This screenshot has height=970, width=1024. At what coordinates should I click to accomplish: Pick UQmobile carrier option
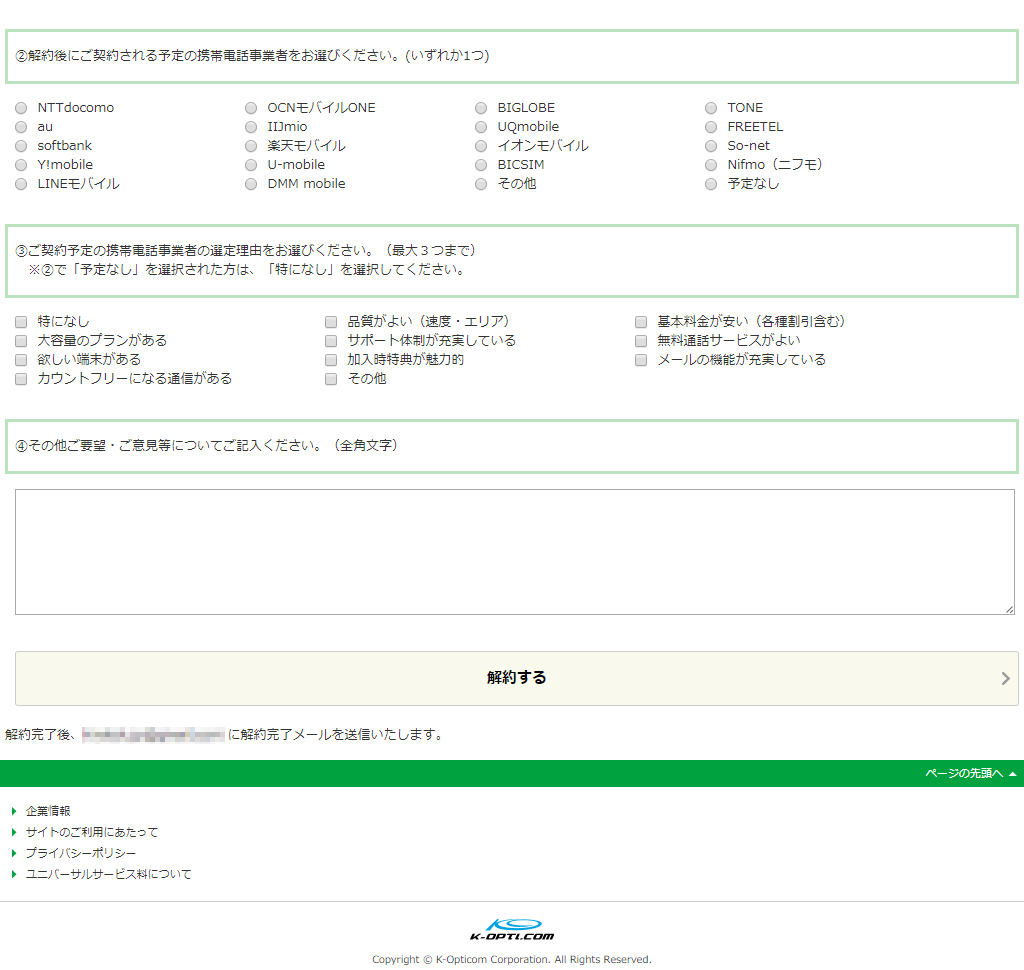(481, 127)
